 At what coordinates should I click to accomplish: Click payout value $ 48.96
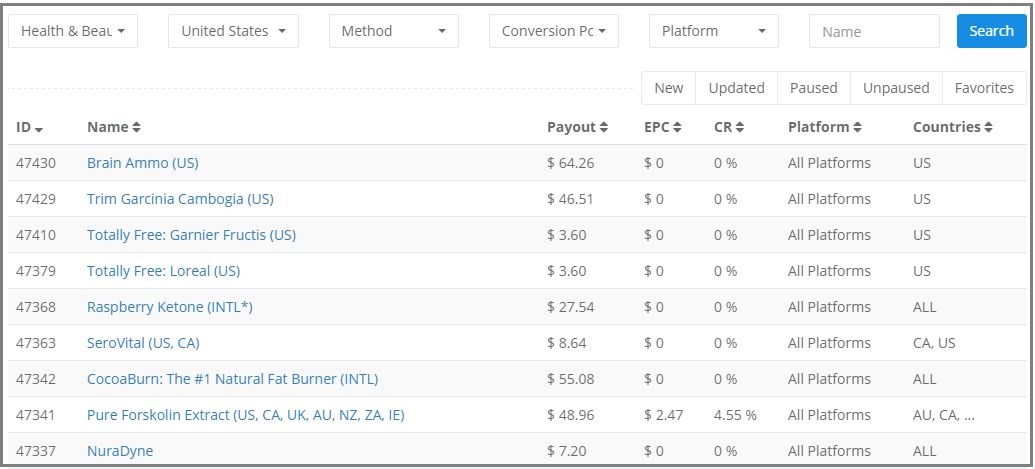coord(570,415)
